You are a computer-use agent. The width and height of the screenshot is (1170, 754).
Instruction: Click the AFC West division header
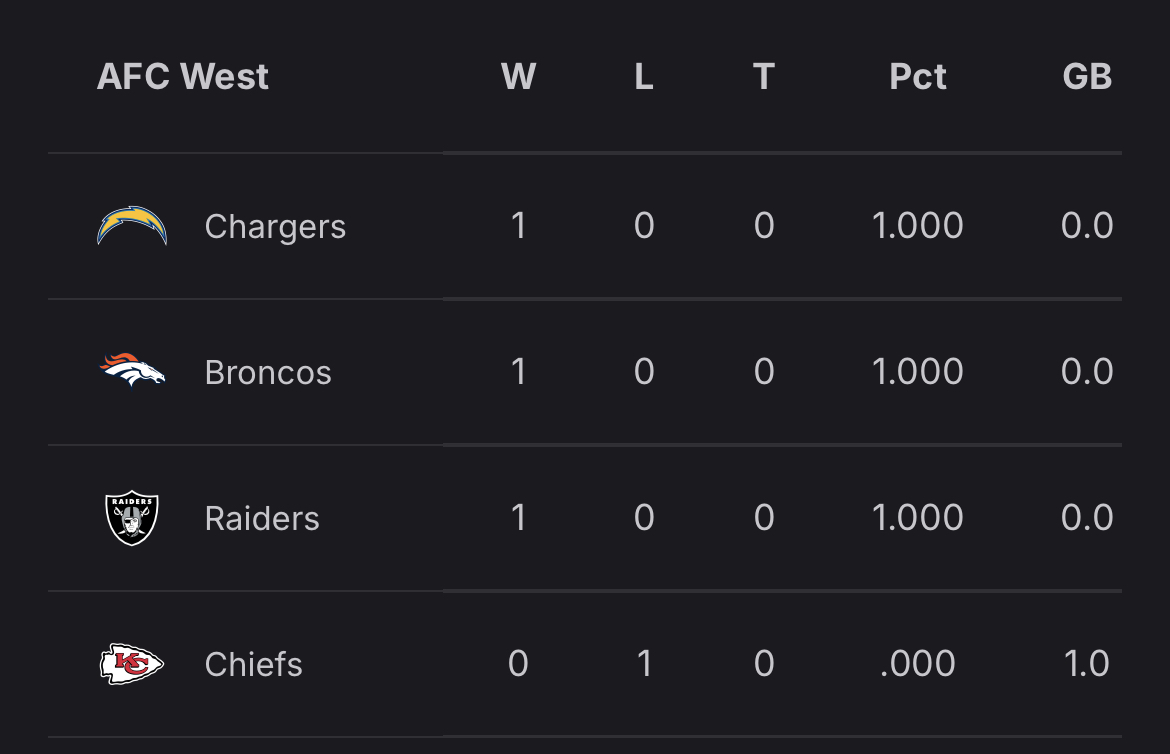pos(183,77)
